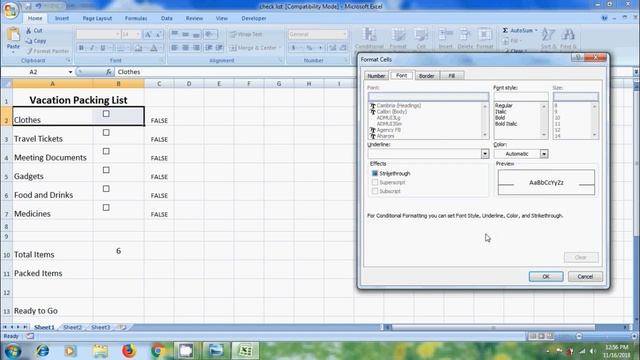The image size is (640, 360).
Task: Check the Meeting Documents row checkbox
Action: click(x=106, y=151)
